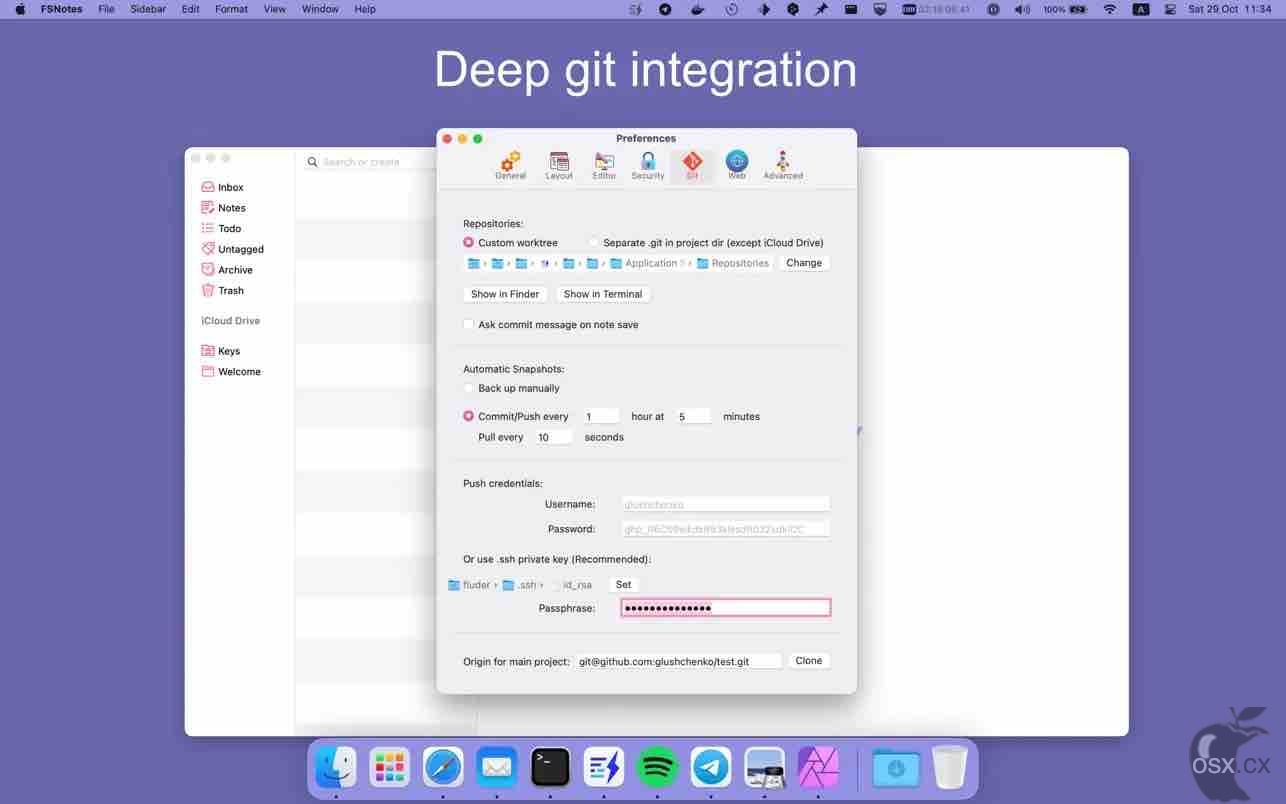Click the Password input field
The image size is (1286, 804).
[x=725, y=529]
